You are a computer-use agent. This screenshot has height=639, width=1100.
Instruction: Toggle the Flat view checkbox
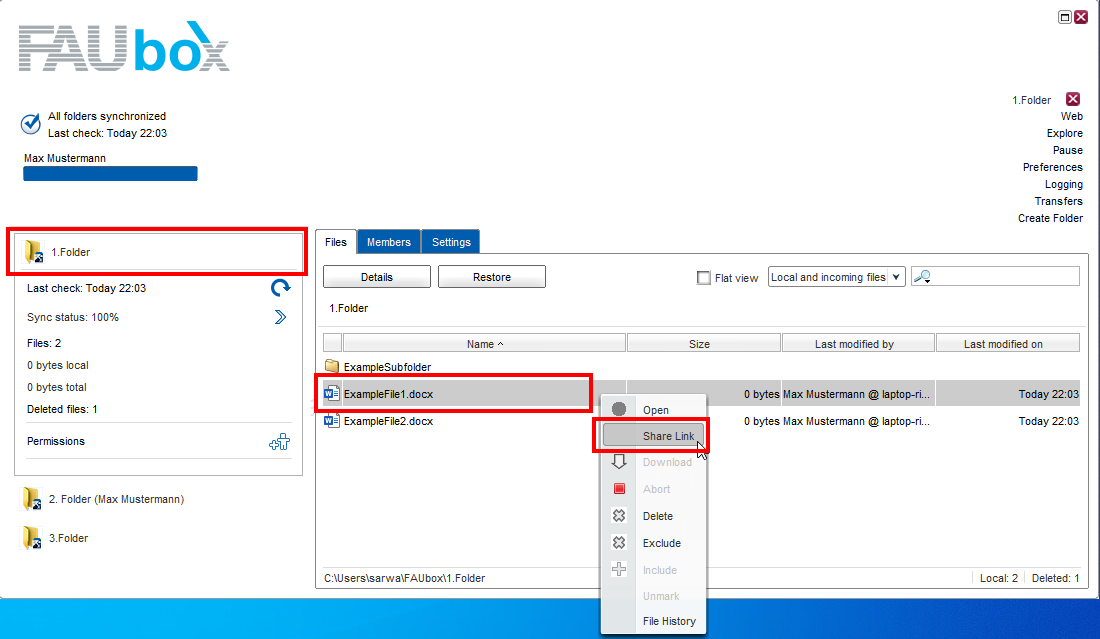tap(704, 278)
